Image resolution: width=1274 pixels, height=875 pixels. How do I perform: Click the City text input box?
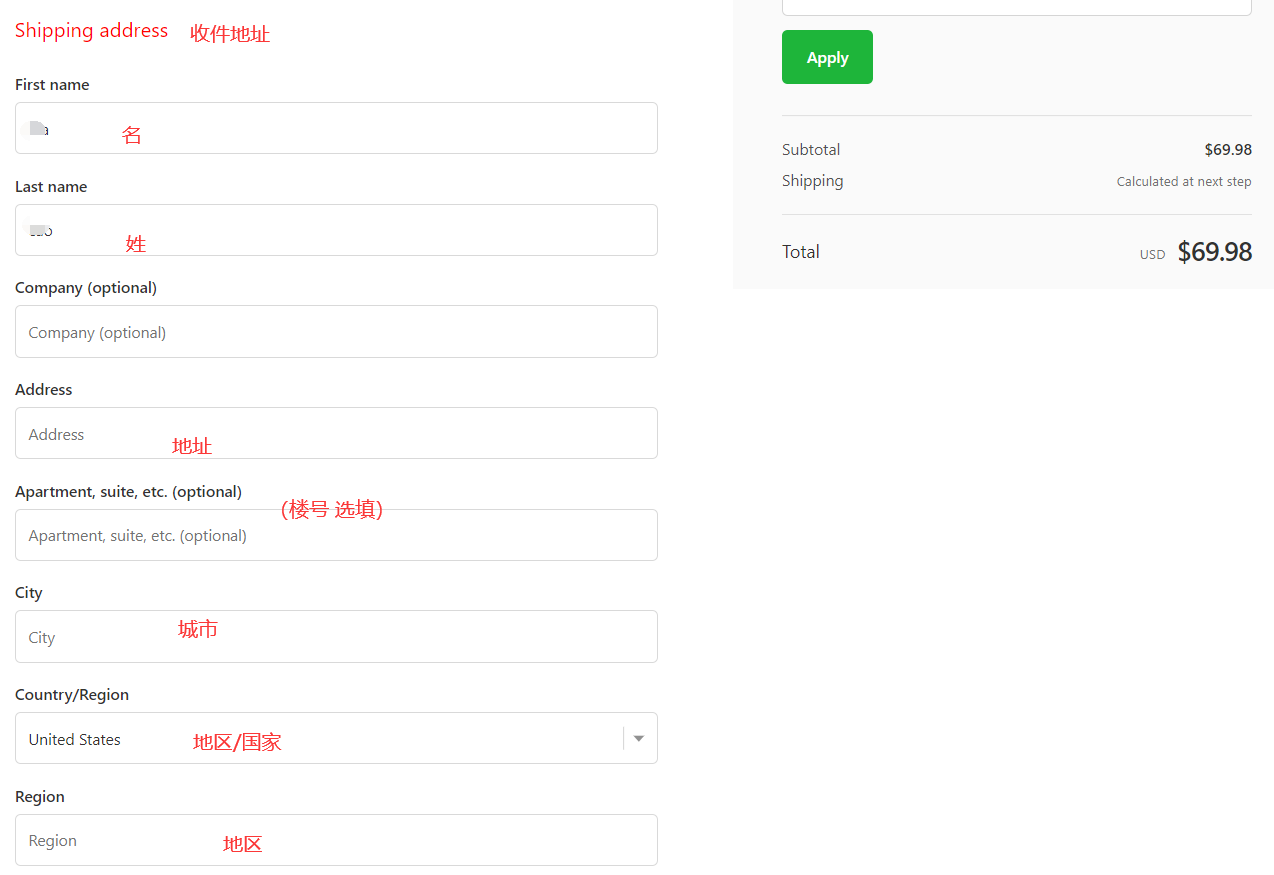point(336,636)
